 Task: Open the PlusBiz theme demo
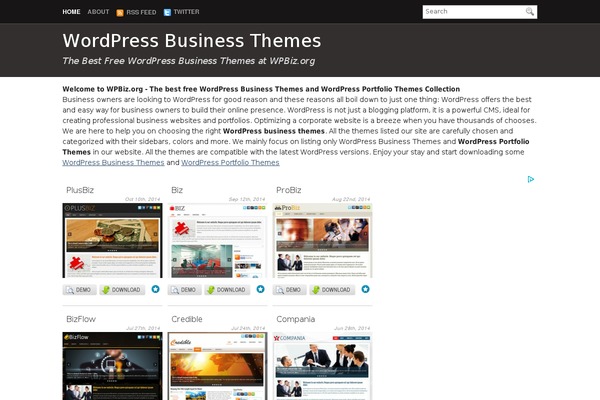pyautogui.click(x=80, y=290)
